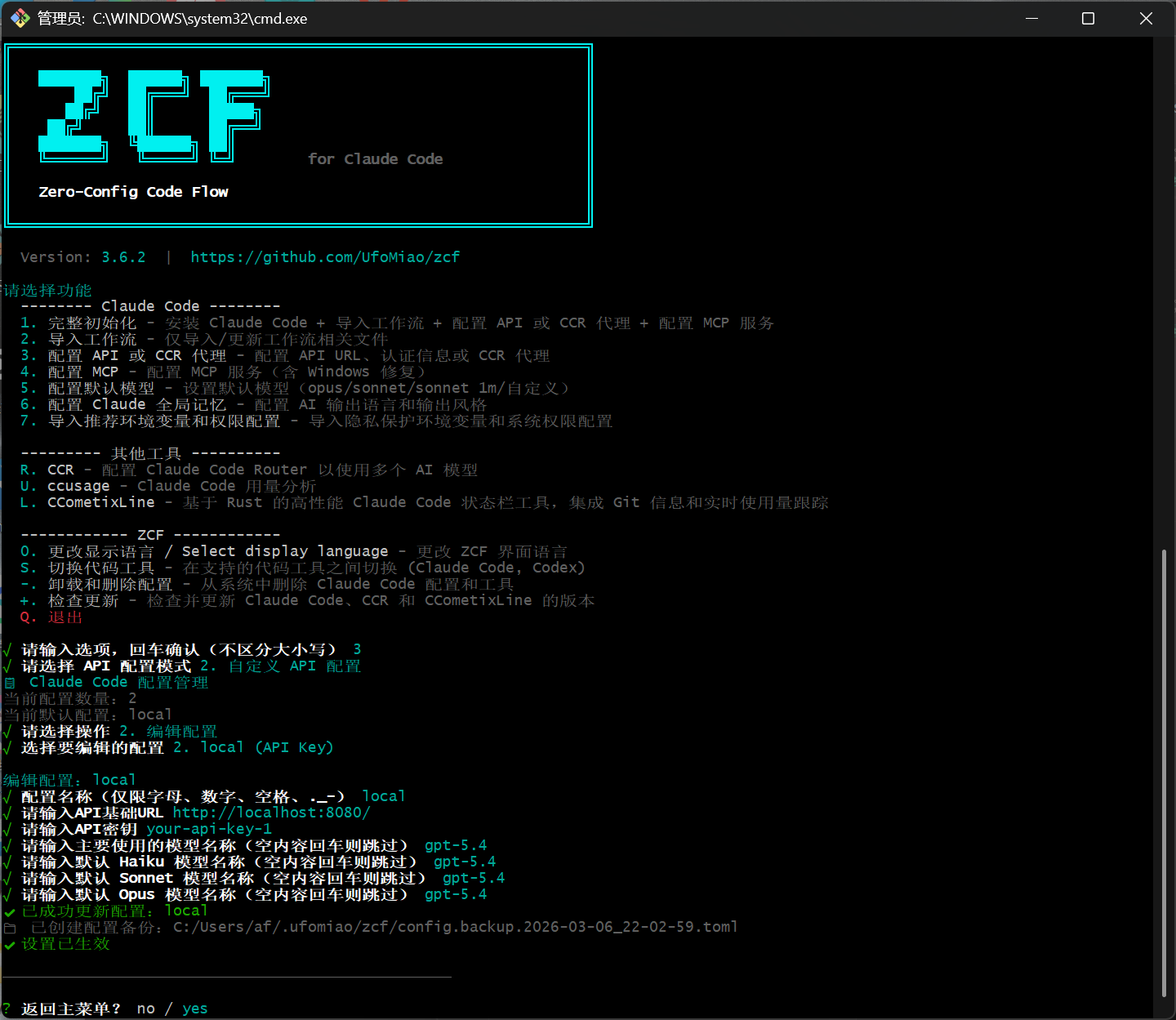Select 'no' in the 返回主菜单 prompt
Screen dimensions: 1176x1020
point(146,1009)
